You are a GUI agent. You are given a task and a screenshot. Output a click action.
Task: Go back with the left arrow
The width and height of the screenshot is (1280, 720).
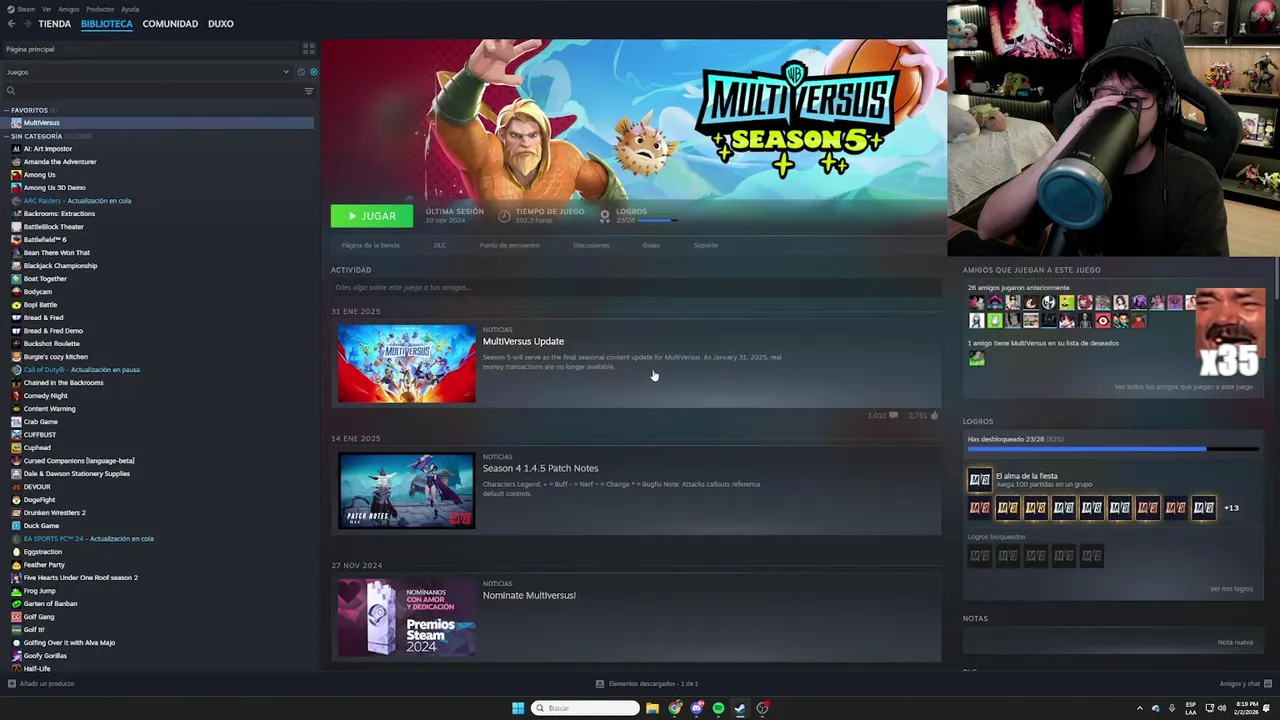point(11,24)
